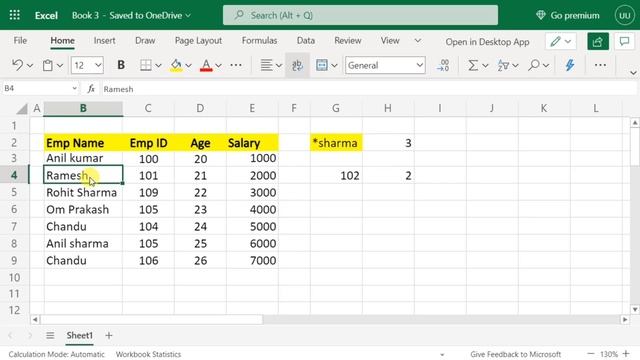This screenshot has width=640, height=360.
Task: Click the UU account avatar
Action: click(624, 16)
